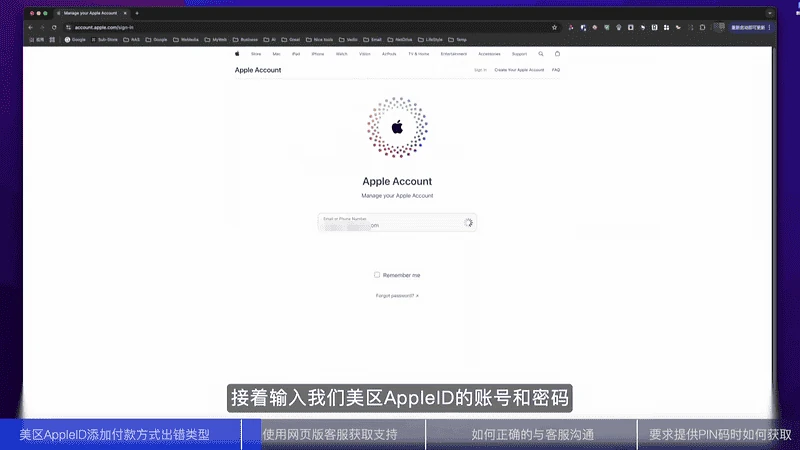Open the Mac menu item
Viewport: 800px width, 450px height.
(277, 54)
